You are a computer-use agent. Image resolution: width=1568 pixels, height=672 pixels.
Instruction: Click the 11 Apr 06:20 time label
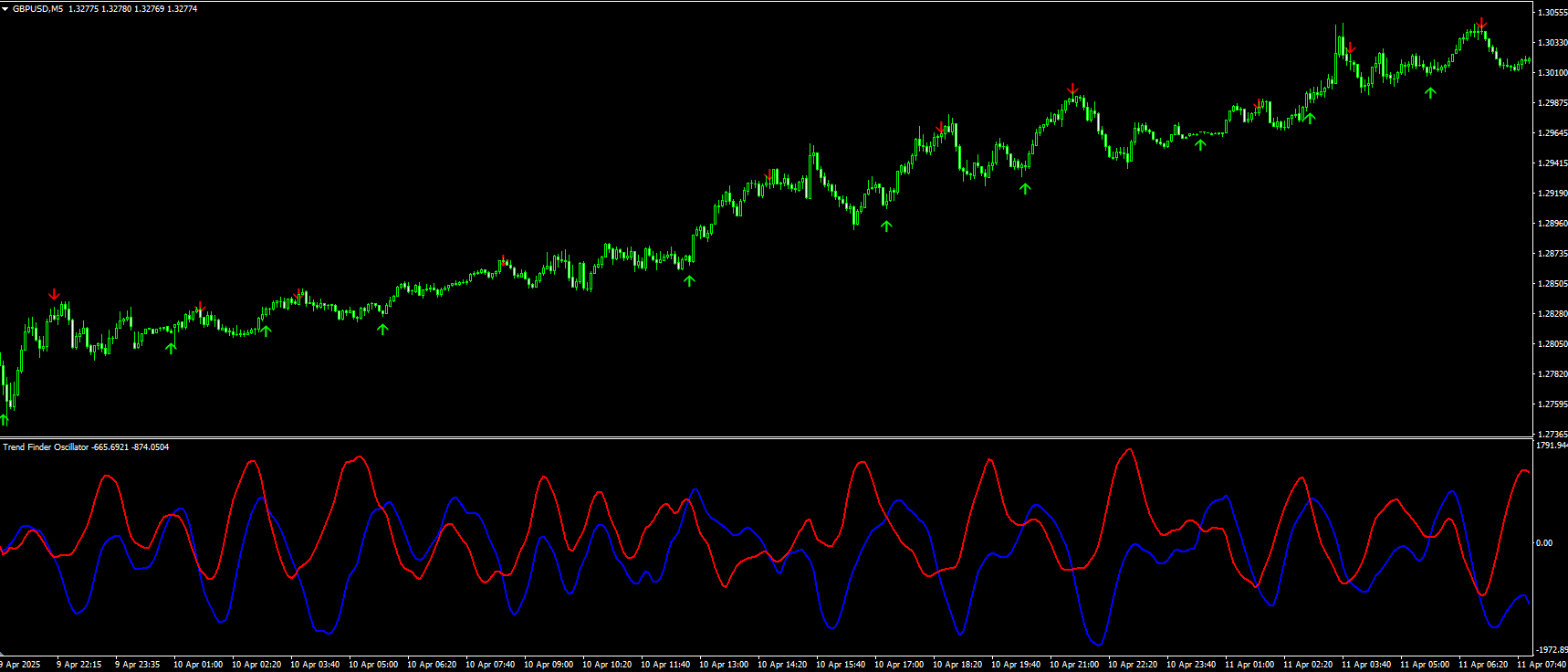(x=1483, y=665)
